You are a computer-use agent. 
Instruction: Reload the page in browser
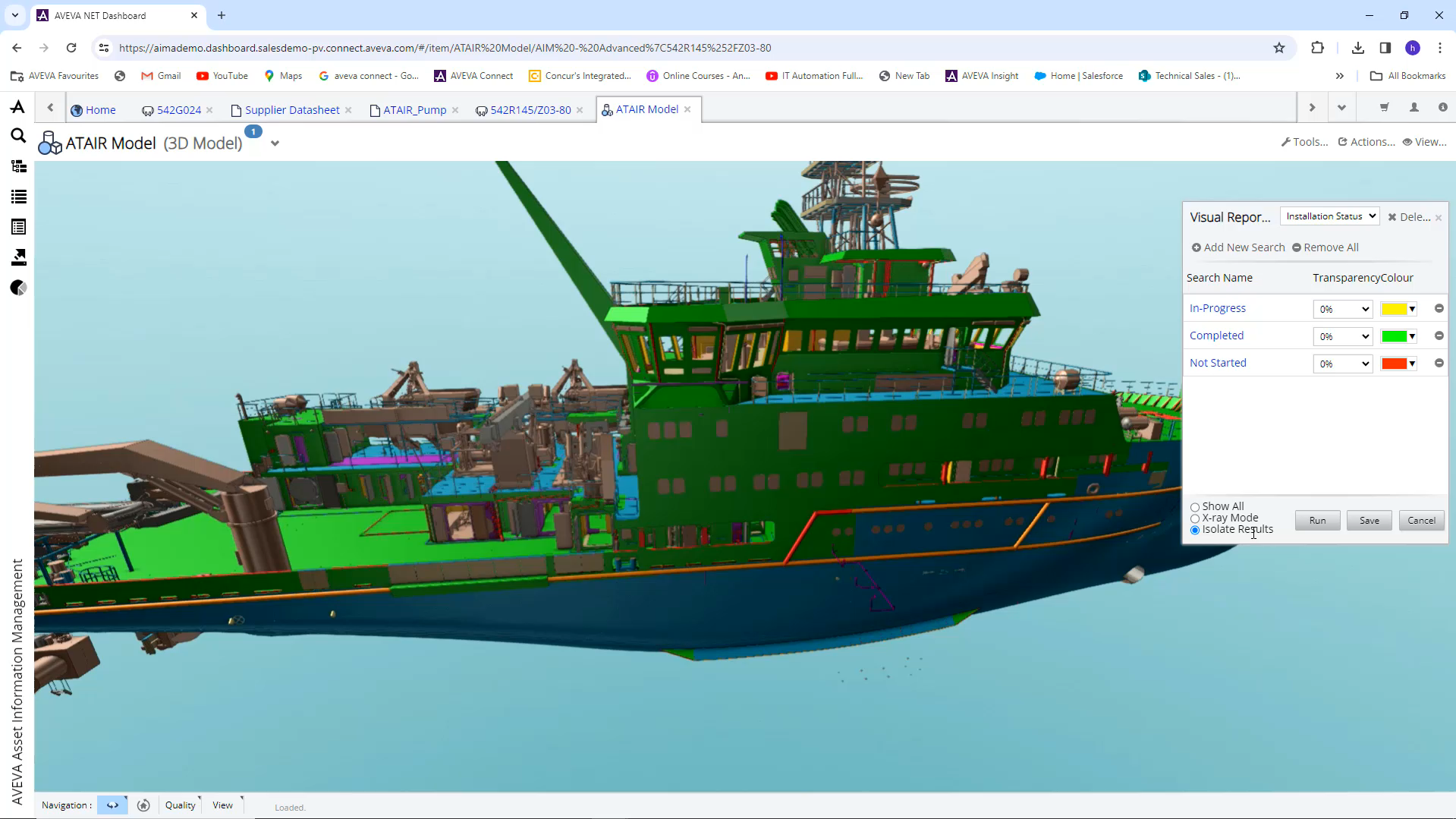(x=71, y=48)
